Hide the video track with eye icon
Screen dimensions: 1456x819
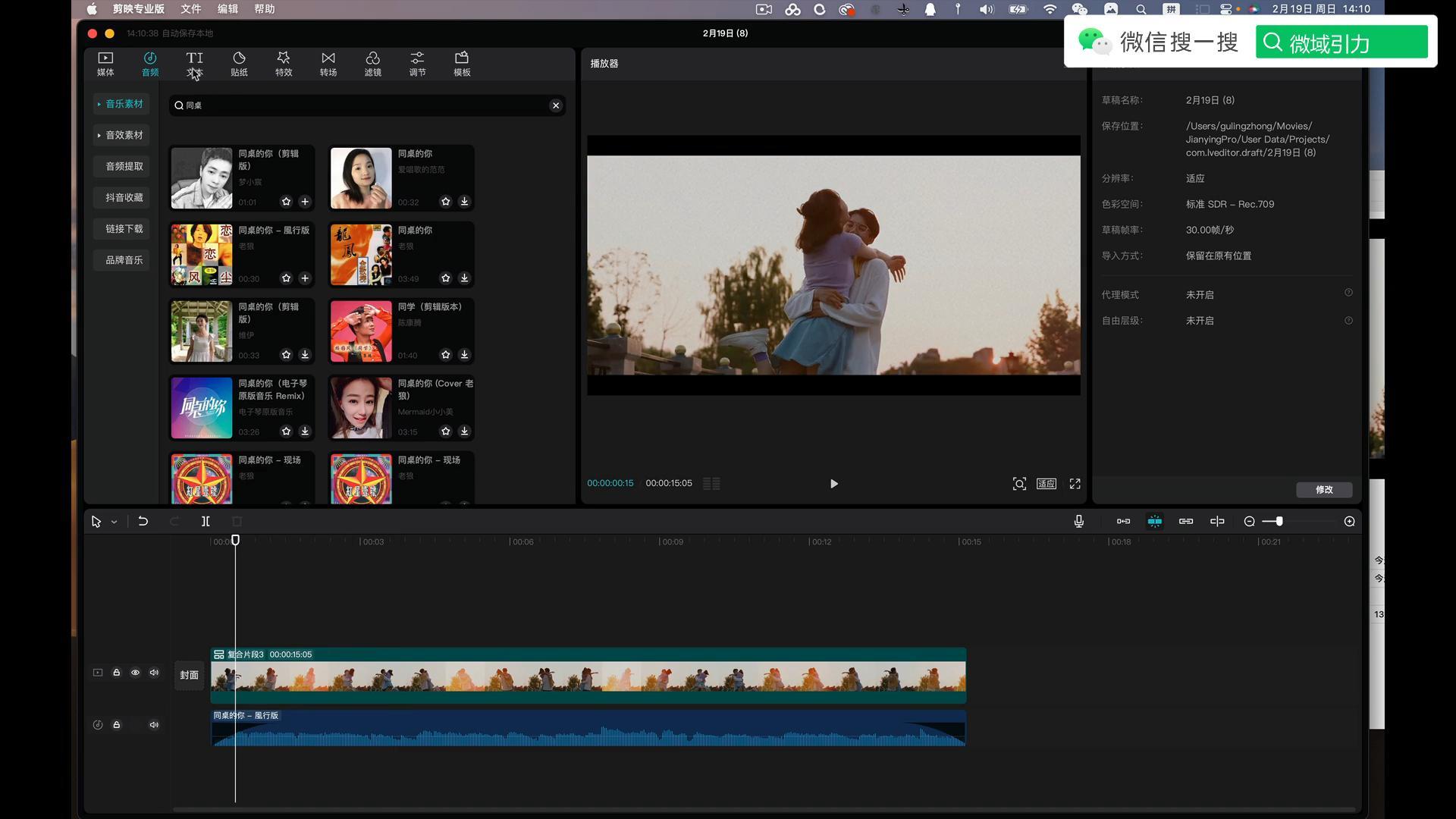point(135,673)
